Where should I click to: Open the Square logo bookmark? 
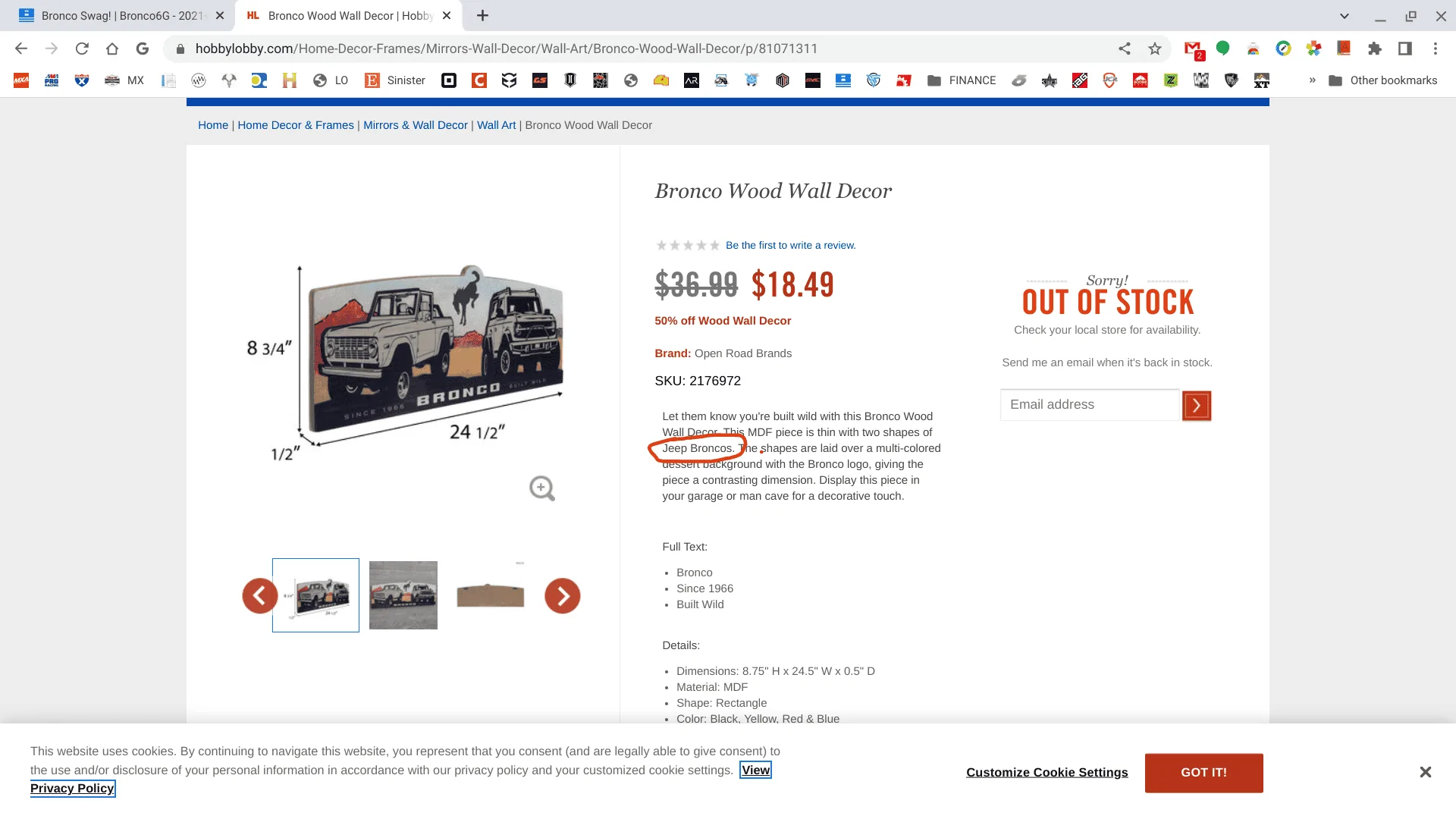449,80
